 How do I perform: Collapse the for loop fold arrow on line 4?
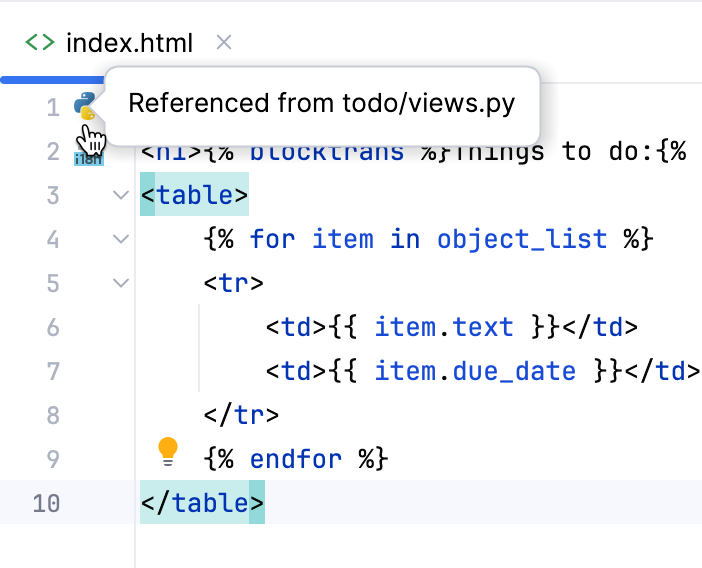[121, 239]
